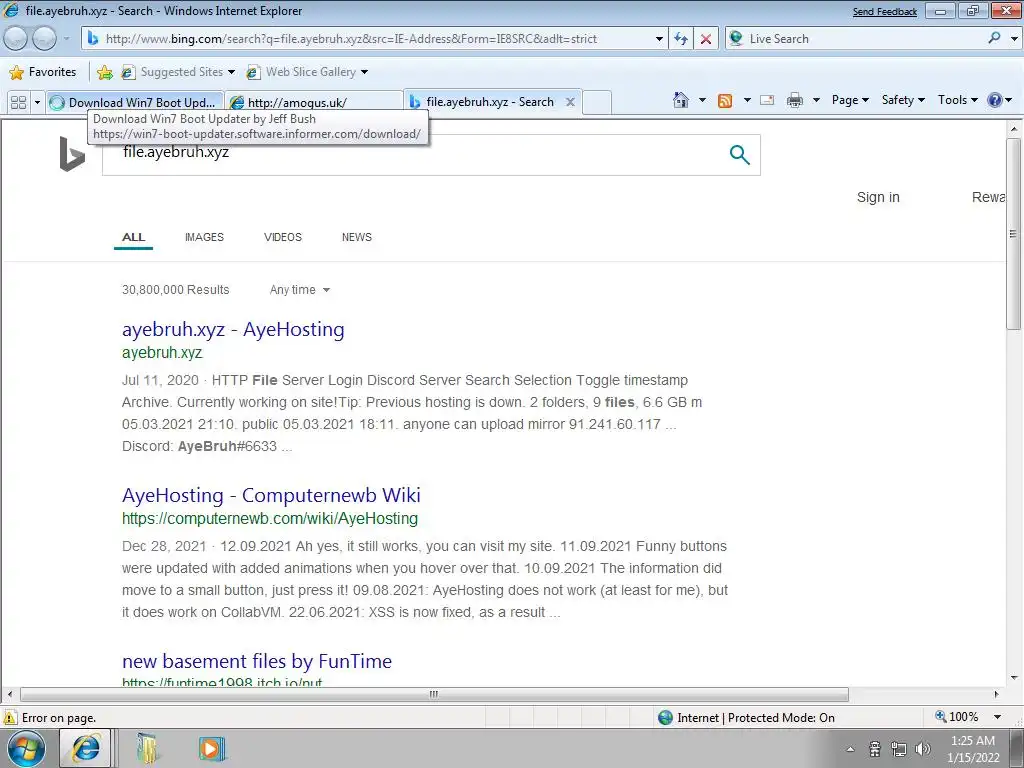This screenshot has height=768, width=1024.
Task: Switch to IMAGES results tab
Action: point(204,237)
